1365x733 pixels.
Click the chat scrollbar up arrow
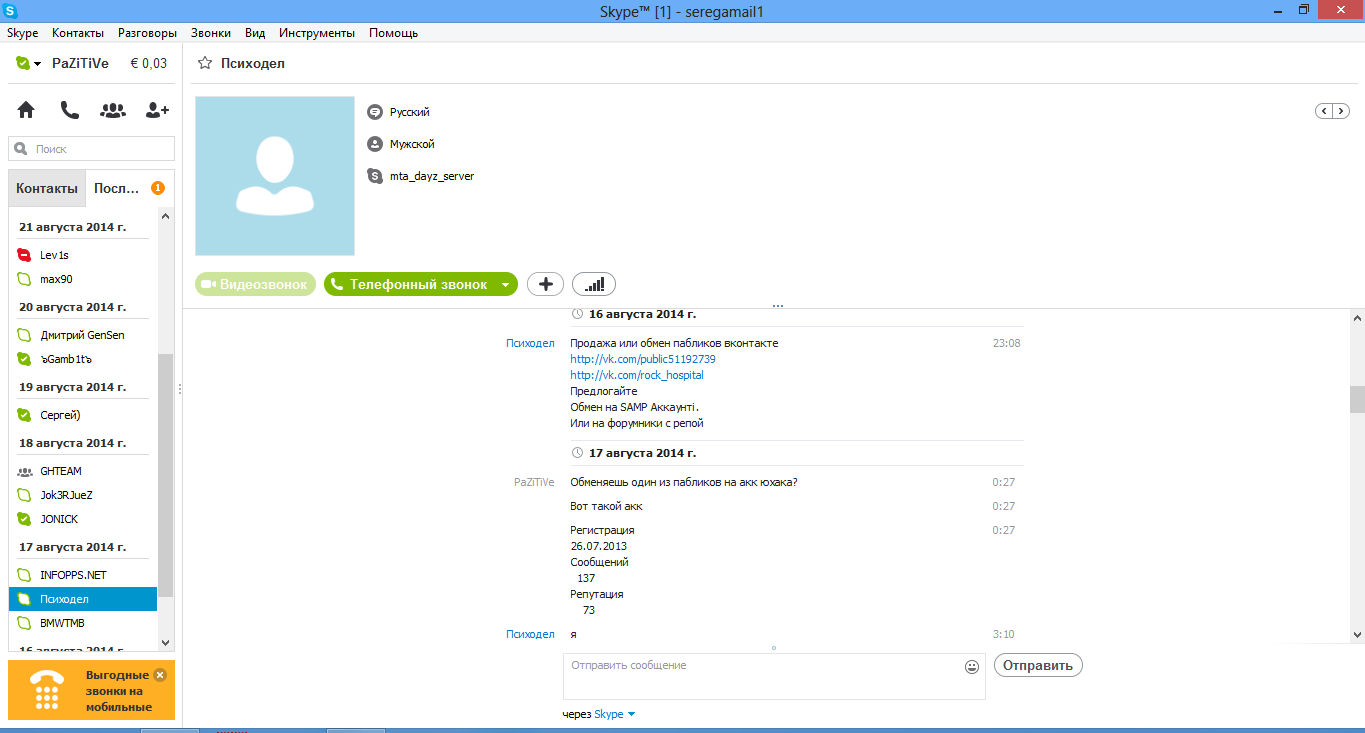coord(1357,318)
